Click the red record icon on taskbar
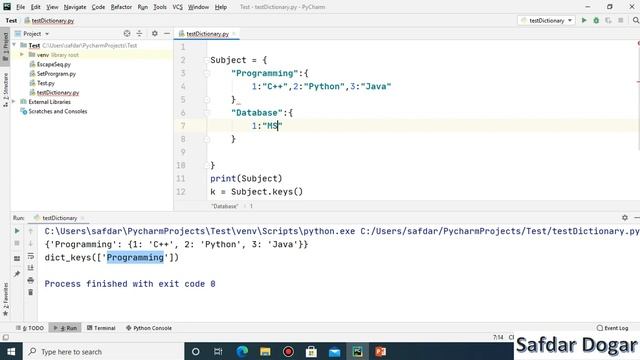The image size is (640, 360). pos(288,351)
